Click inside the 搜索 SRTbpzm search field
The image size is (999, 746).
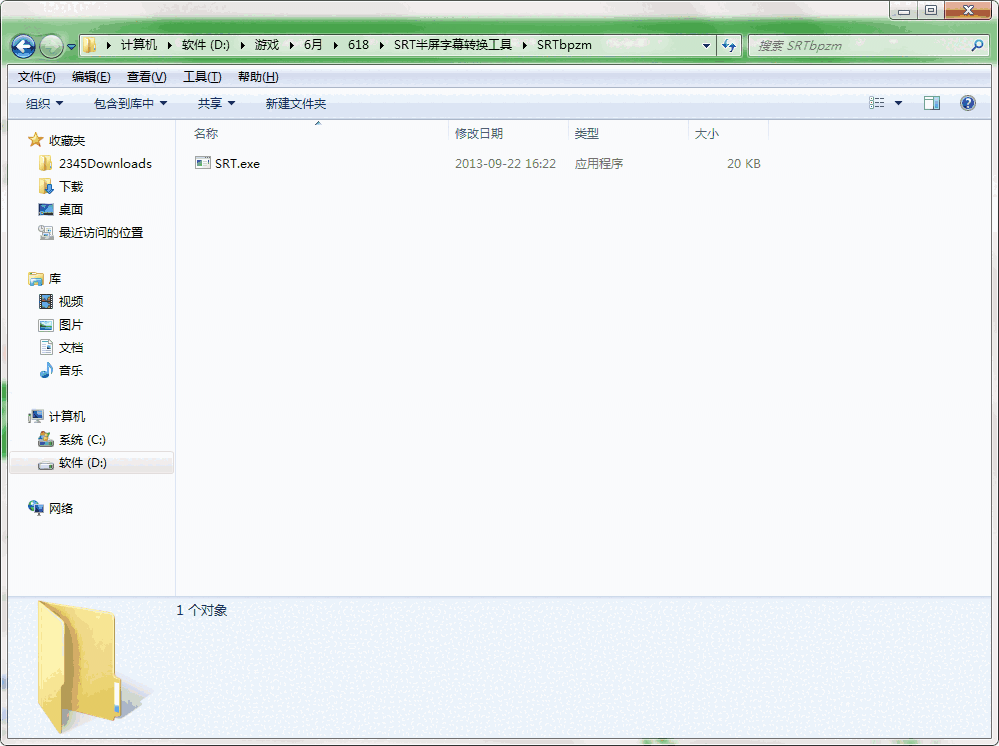[860, 45]
